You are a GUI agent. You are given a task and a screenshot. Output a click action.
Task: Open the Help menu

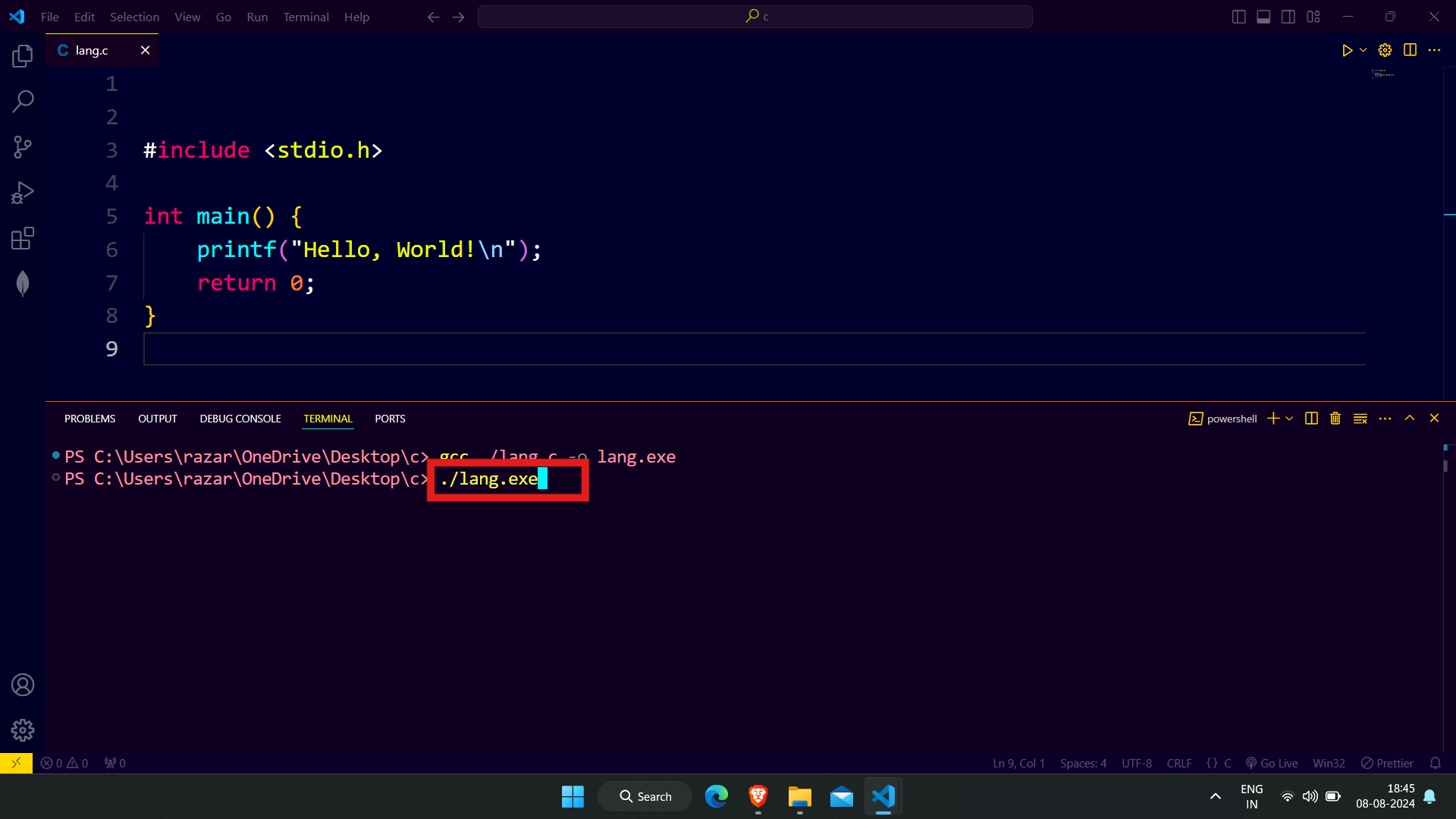356,17
